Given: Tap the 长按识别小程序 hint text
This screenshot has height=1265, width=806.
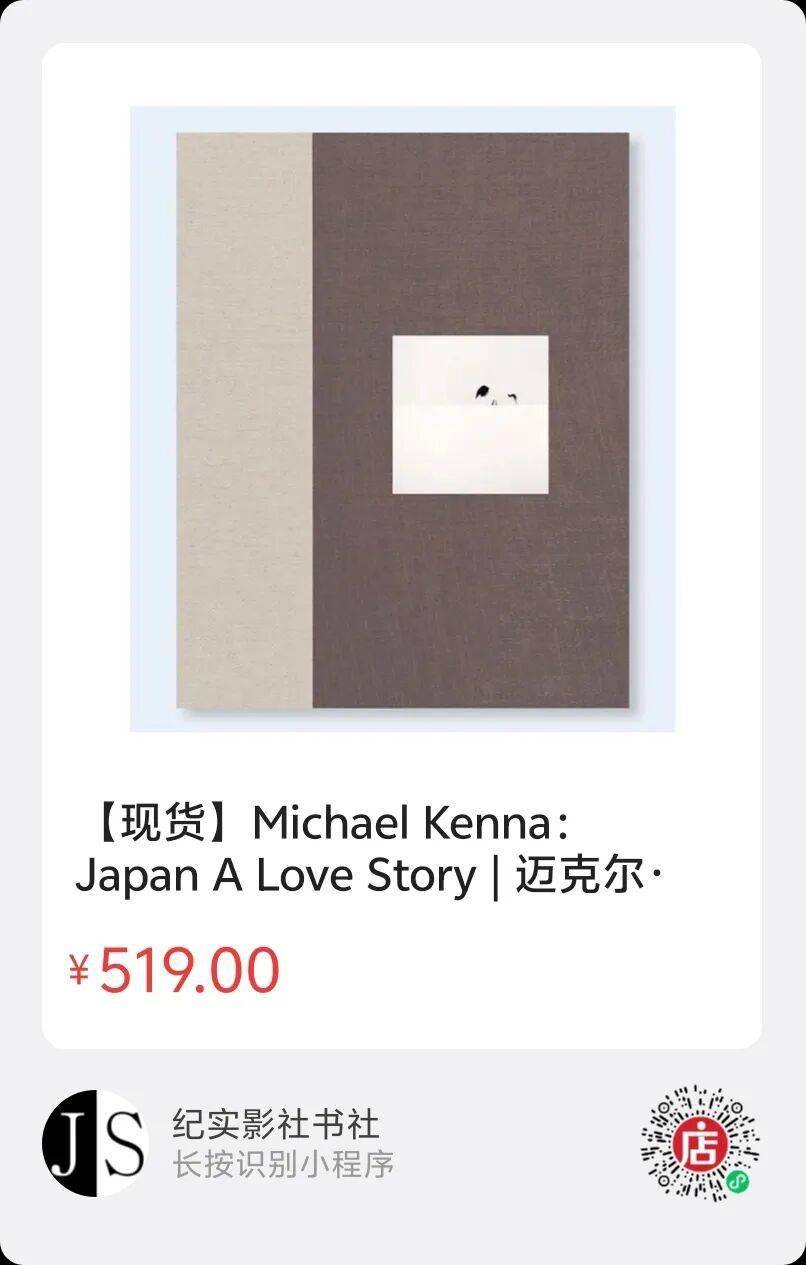Looking at the screenshot, I should point(283,1164).
